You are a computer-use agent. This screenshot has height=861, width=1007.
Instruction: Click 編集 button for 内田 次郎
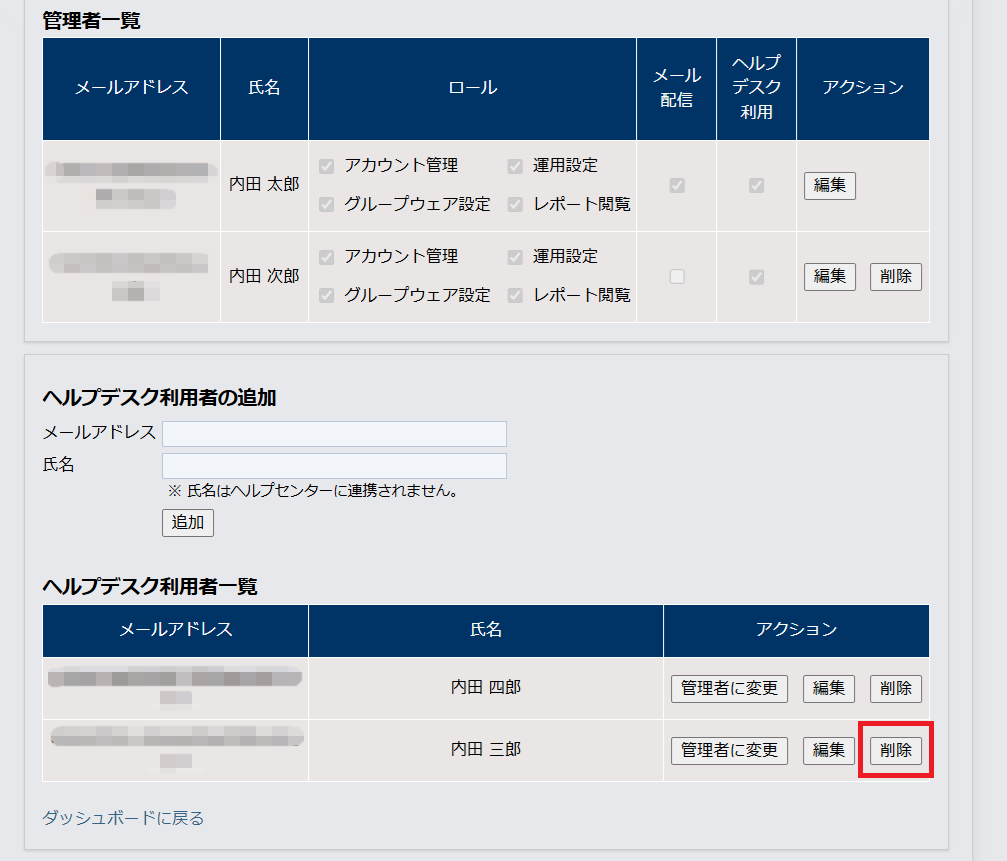tap(829, 277)
